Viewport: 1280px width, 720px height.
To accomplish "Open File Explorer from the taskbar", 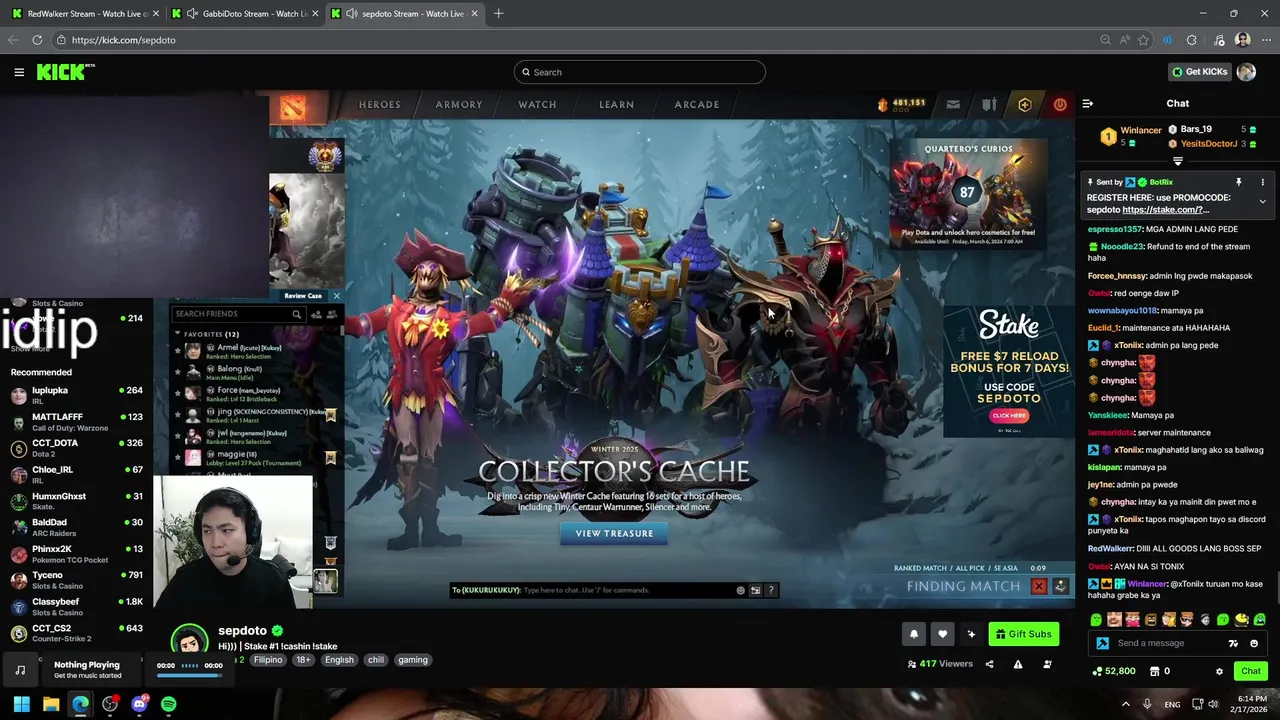I will point(51,704).
